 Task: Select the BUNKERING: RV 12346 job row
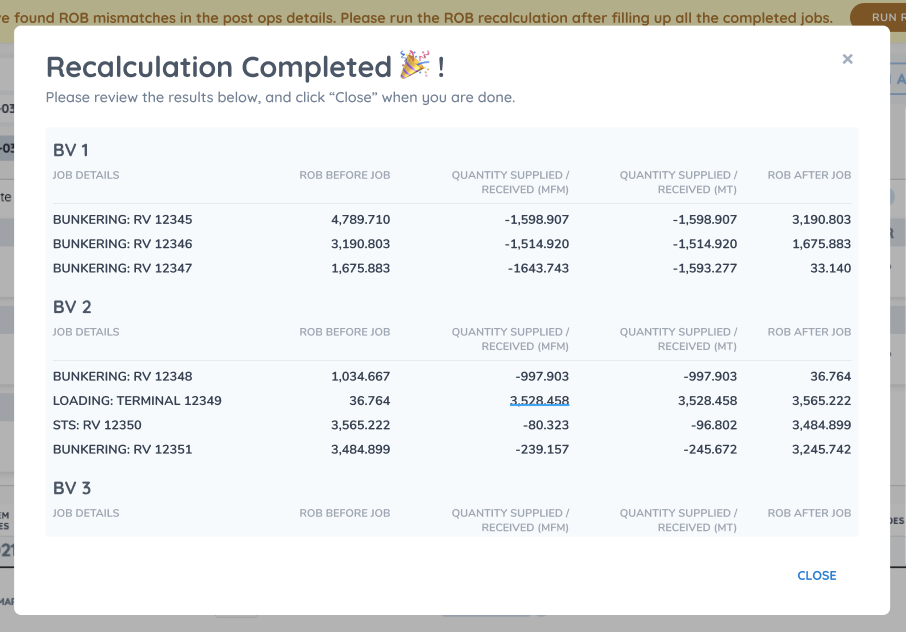tap(122, 244)
